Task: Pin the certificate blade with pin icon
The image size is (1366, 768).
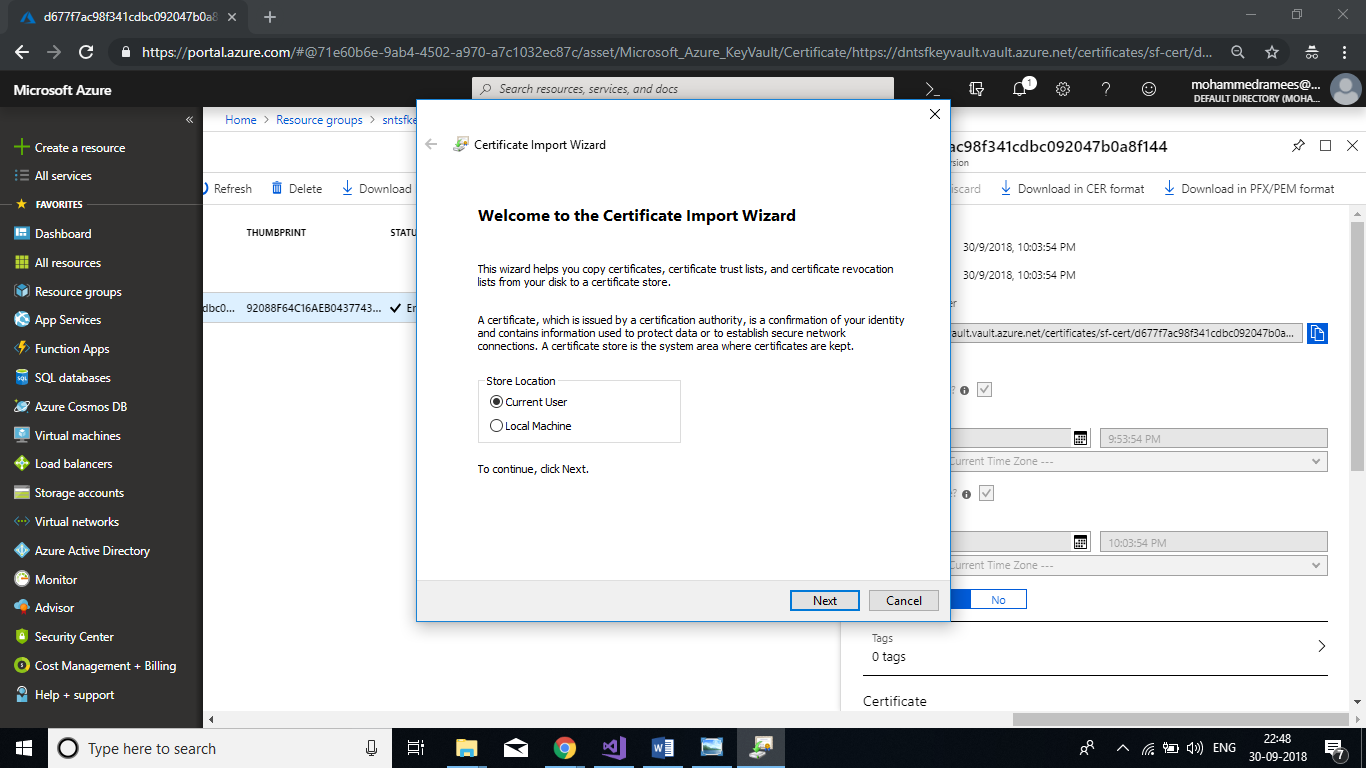Action: [1298, 146]
